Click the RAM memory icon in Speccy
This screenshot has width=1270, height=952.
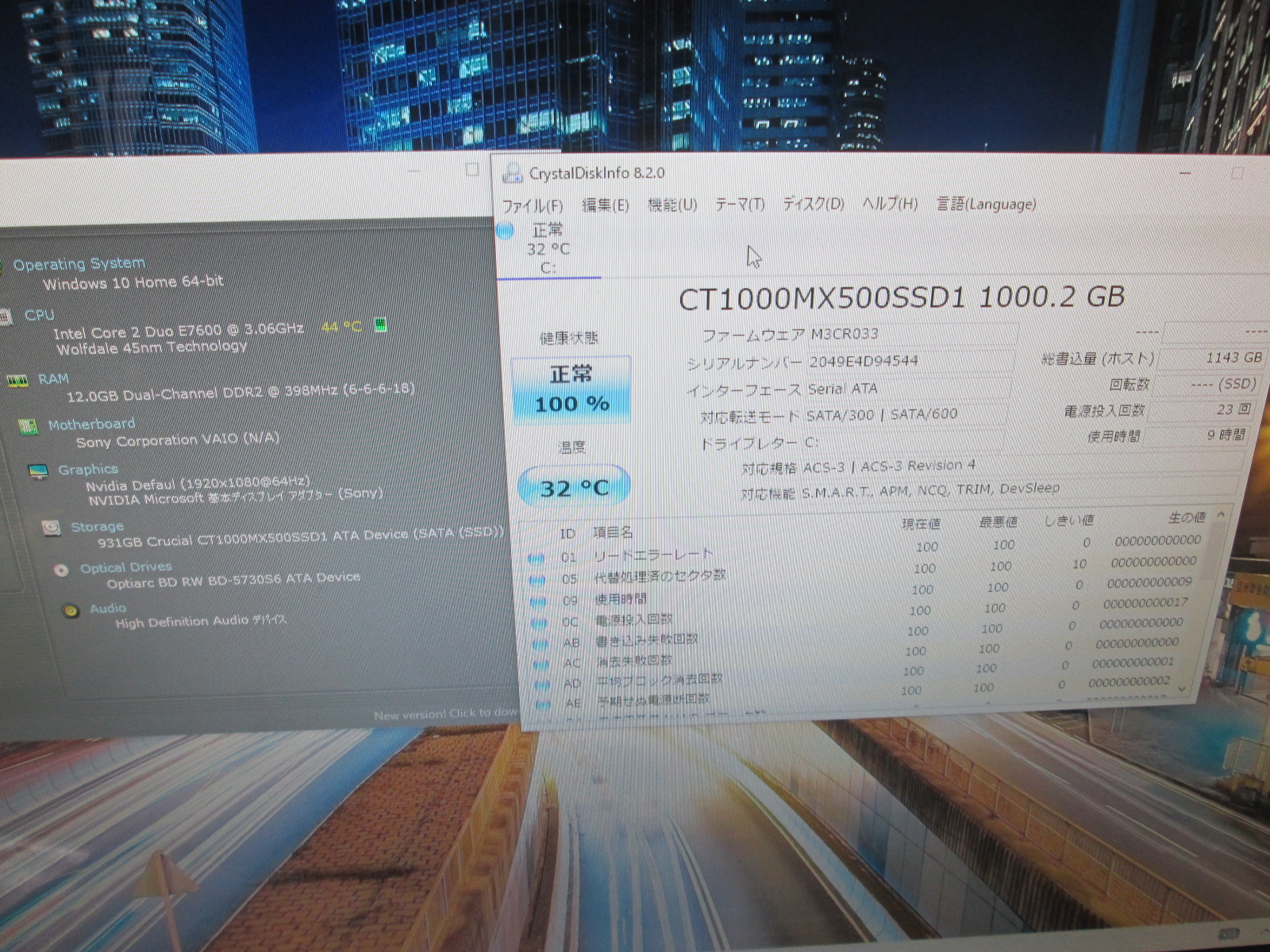[17, 381]
